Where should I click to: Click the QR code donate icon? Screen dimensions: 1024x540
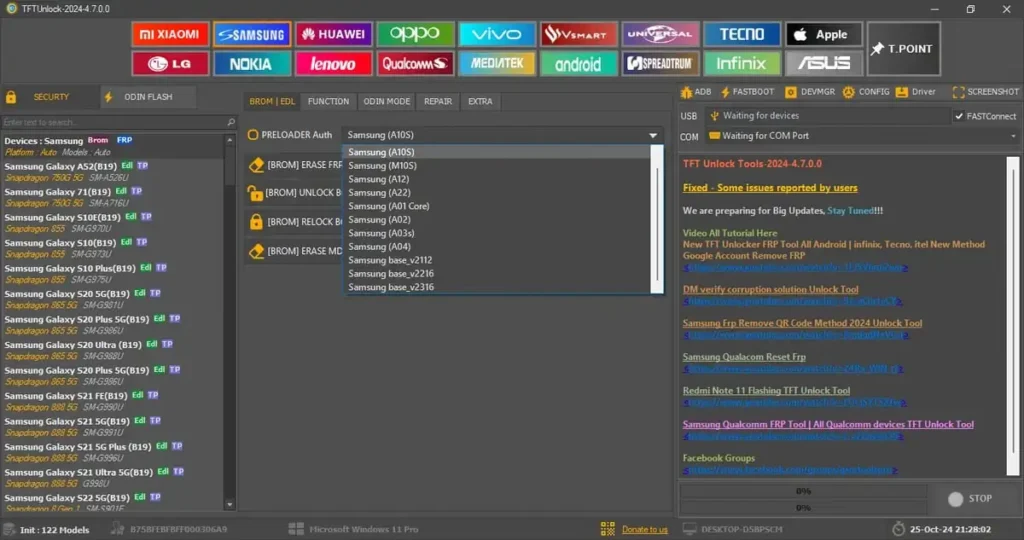click(x=607, y=529)
